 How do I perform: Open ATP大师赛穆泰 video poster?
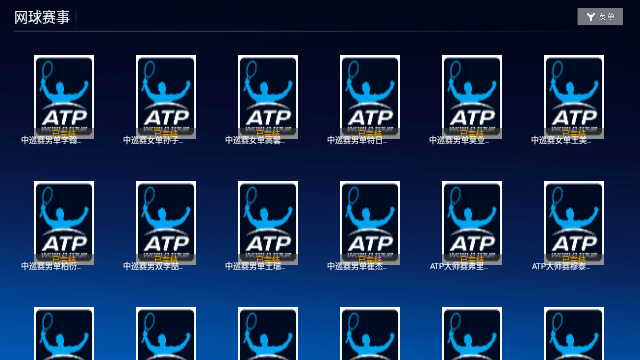point(574,223)
